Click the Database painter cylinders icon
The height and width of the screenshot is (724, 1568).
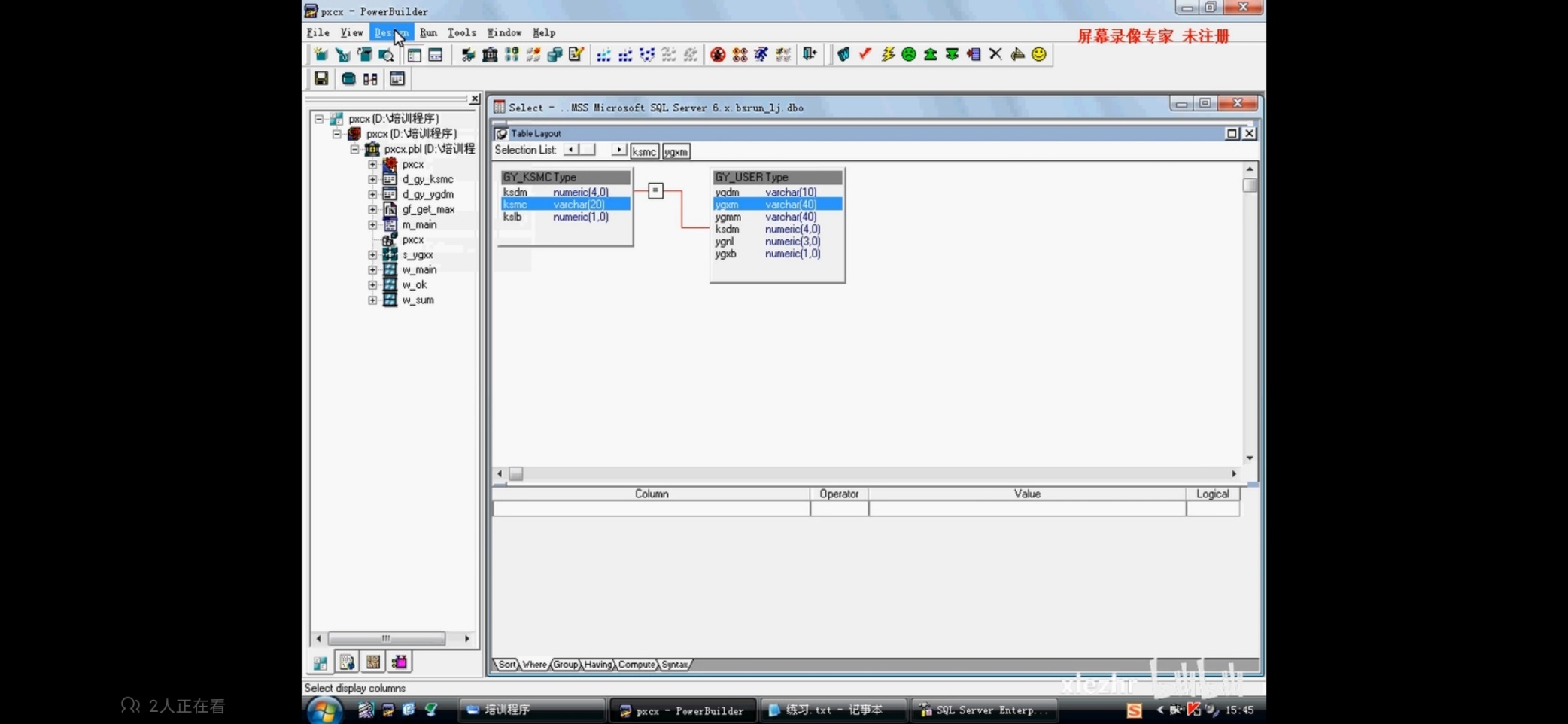click(555, 54)
